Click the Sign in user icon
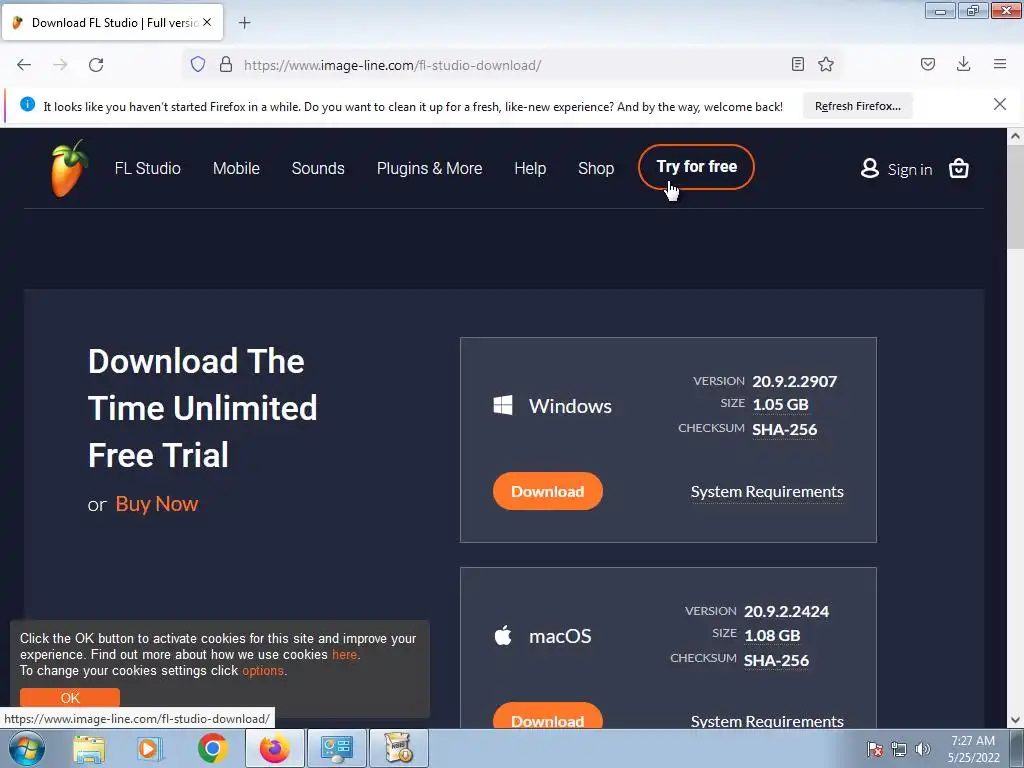 [870, 168]
